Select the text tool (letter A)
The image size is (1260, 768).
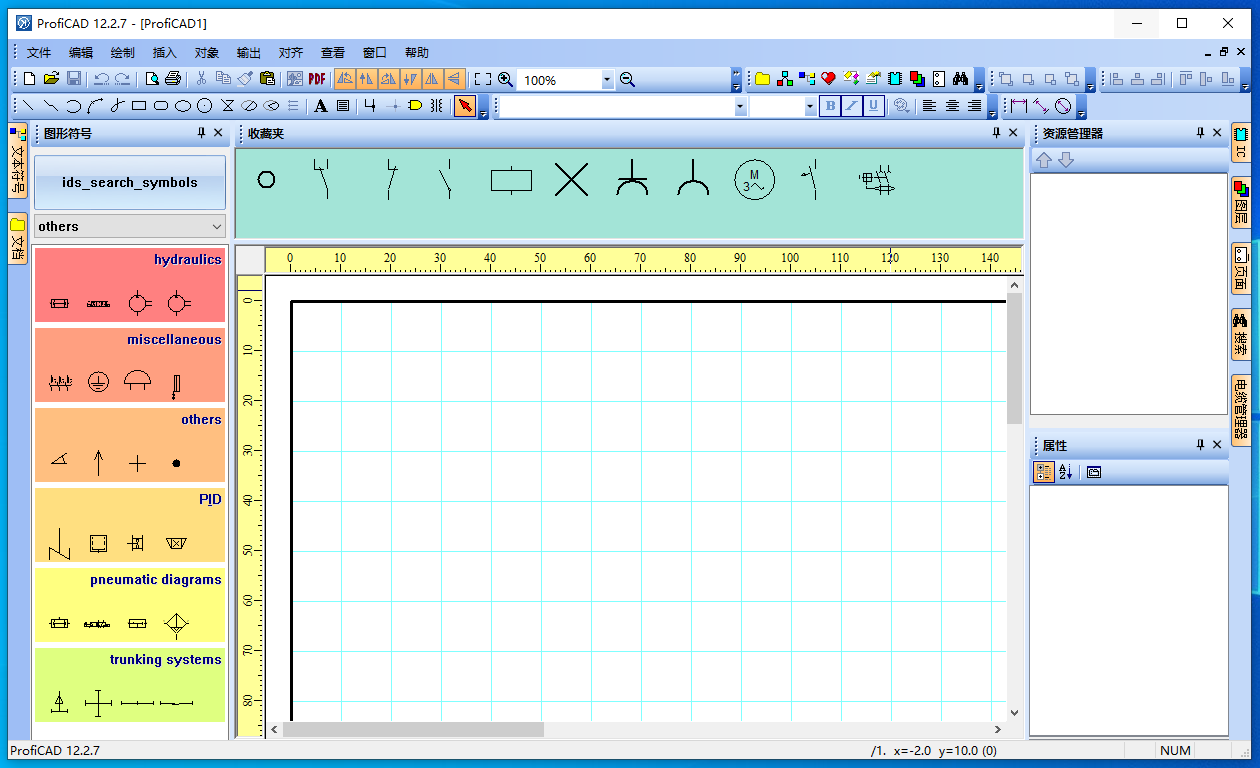point(321,106)
